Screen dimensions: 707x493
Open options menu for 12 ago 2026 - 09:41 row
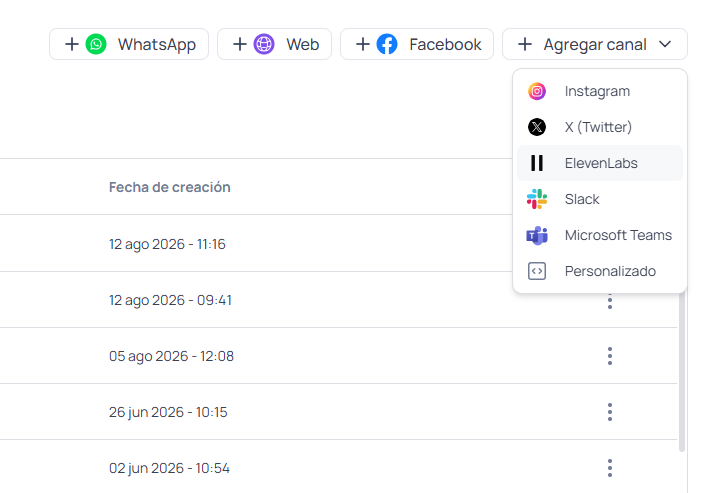click(610, 300)
